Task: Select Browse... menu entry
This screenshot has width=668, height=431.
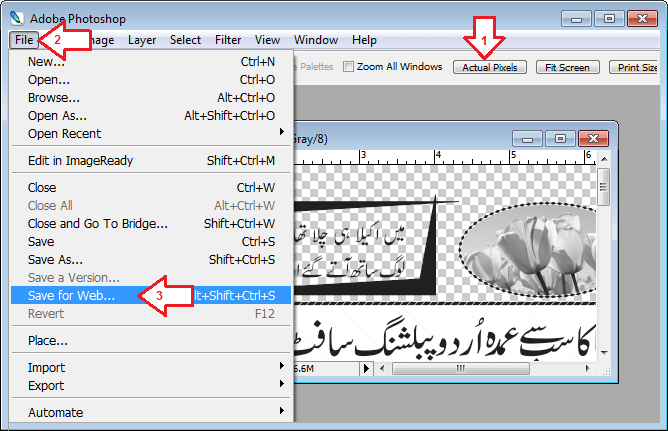Action: pyautogui.click(x=151, y=98)
